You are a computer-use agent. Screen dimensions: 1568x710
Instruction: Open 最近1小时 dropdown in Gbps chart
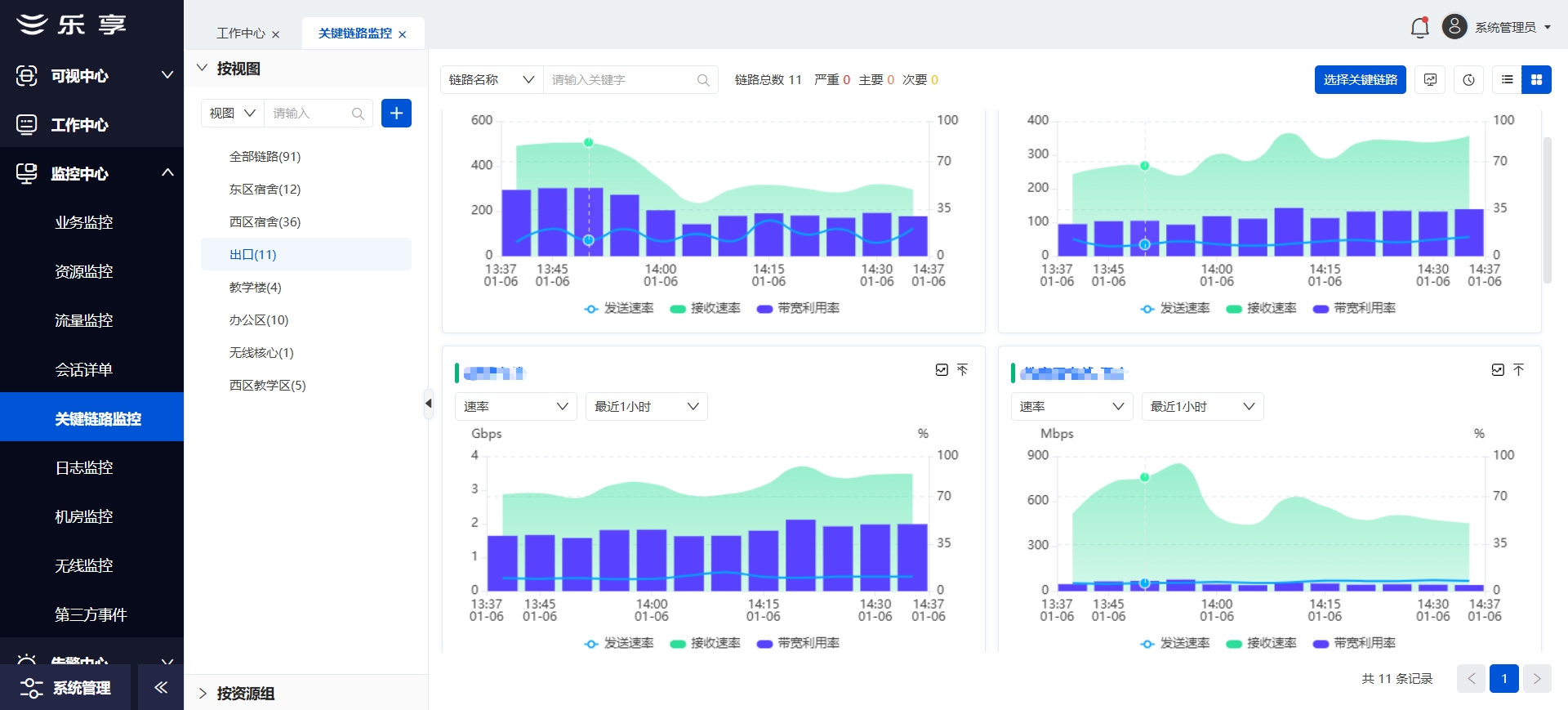tap(646, 407)
